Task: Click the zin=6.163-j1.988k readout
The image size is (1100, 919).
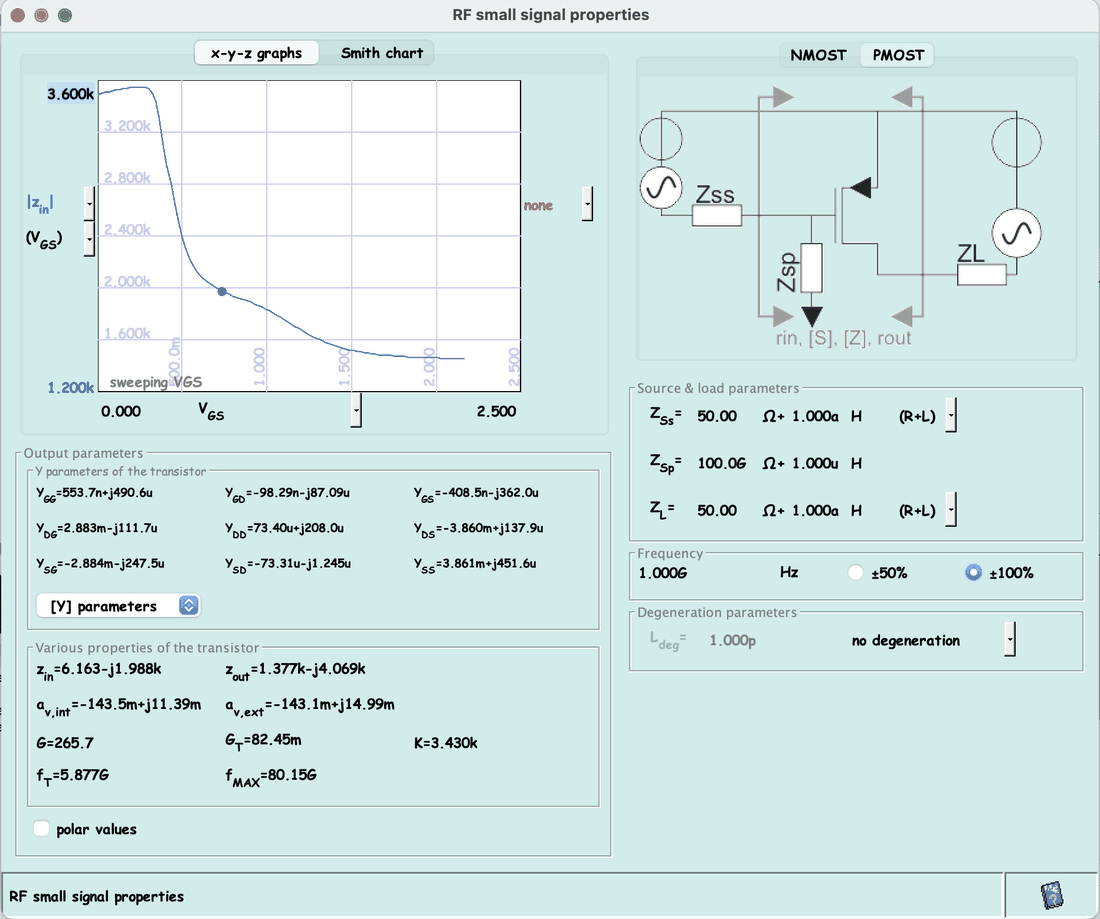Action: (98, 670)
